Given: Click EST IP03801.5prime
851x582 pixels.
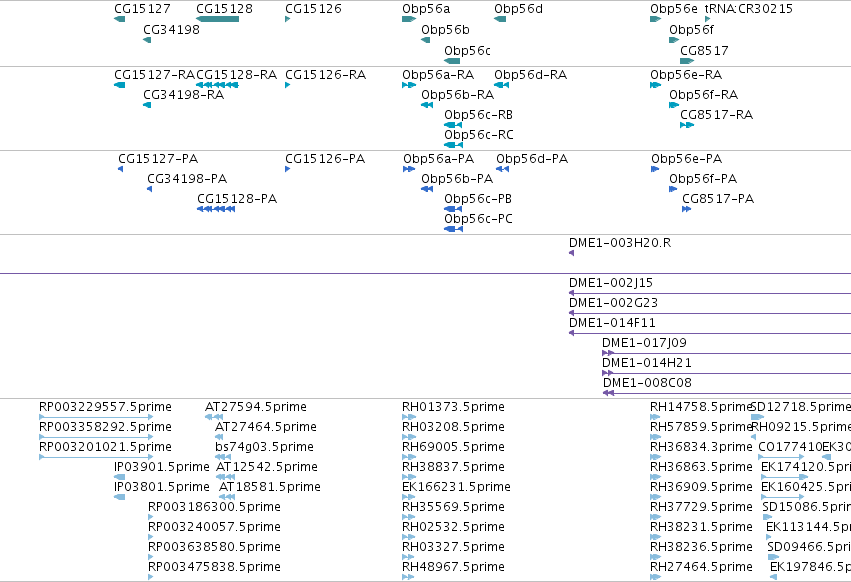Looking at the screenshot, I should pyautogui.click(x=162, y=487).
